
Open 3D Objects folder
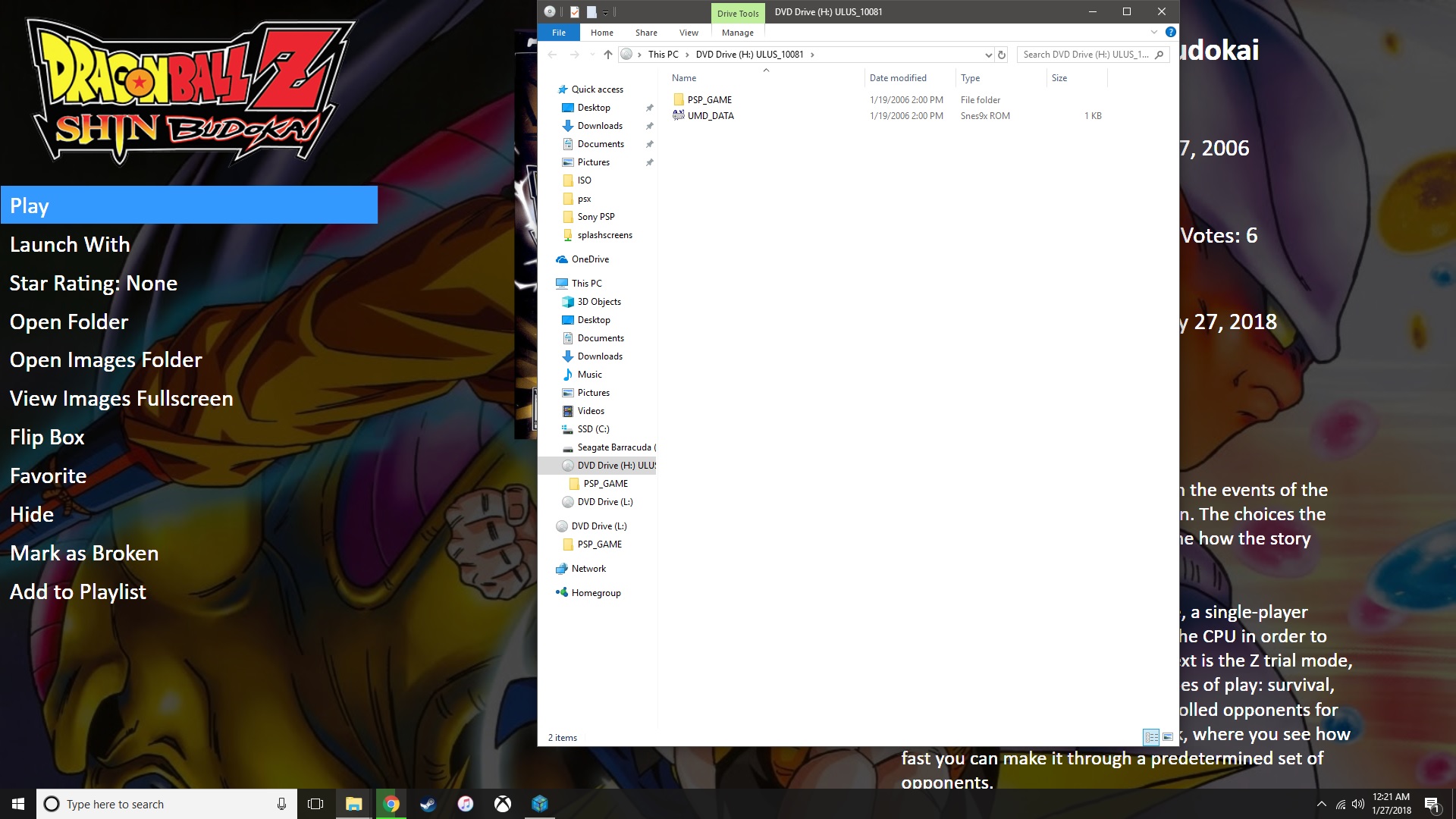pos(599,302)
